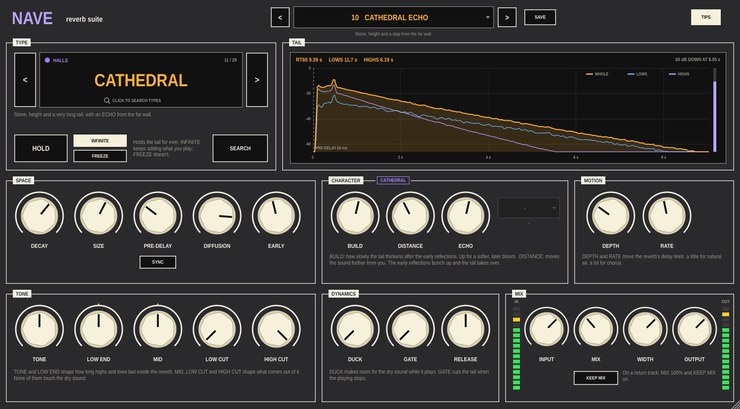Viewport: 740px width, 409px height.
Task: Click the 'RT60 9.39 s' readout
Action: (309, 60)
